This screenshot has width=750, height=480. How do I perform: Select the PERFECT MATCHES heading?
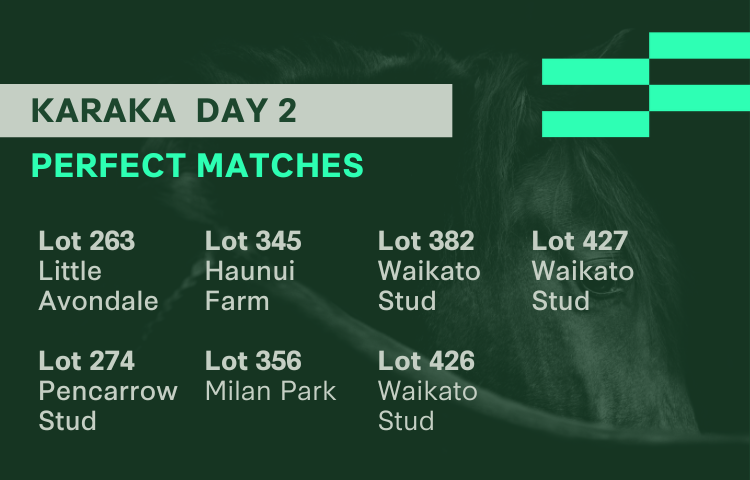click(x=197, y=165)
